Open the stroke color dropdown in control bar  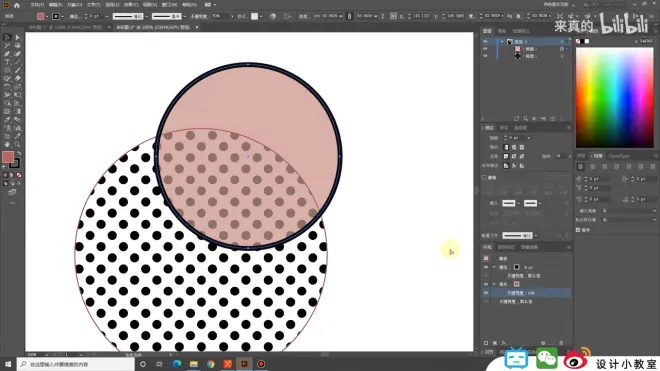[x=62, y=16]
